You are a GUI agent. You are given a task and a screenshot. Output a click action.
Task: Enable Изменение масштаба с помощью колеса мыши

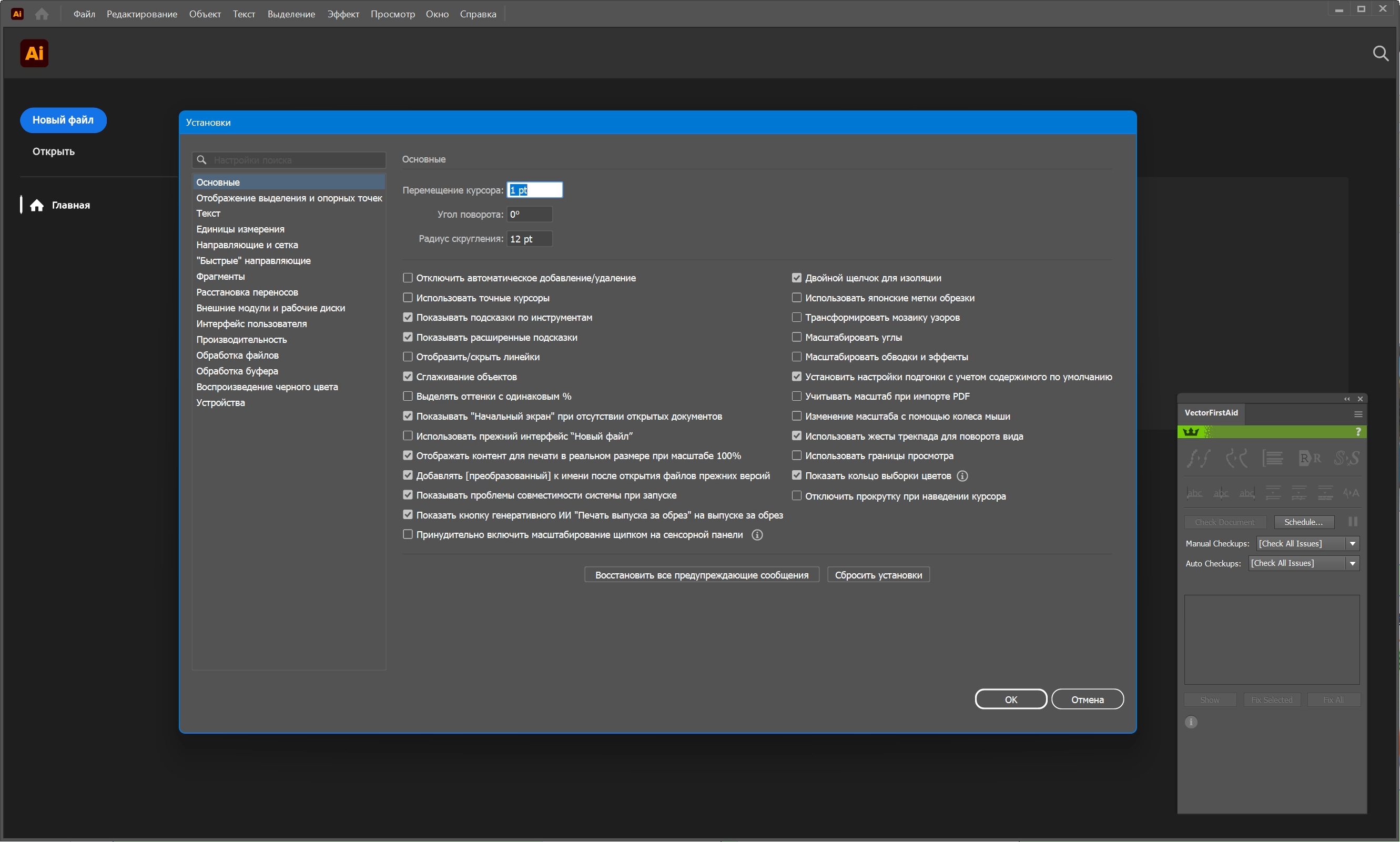(797, 416)
